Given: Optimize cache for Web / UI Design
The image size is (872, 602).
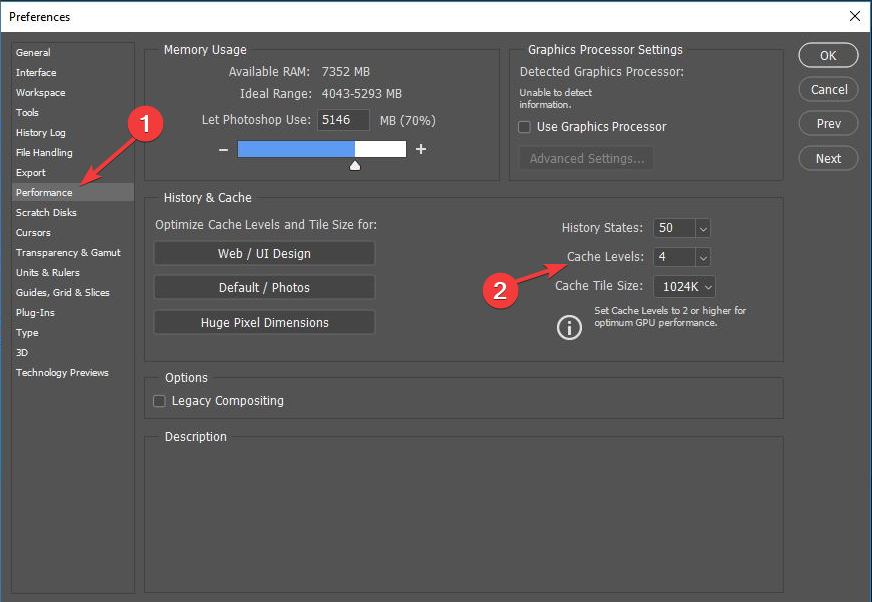Looking at the screenshot, I should (264, 254).
